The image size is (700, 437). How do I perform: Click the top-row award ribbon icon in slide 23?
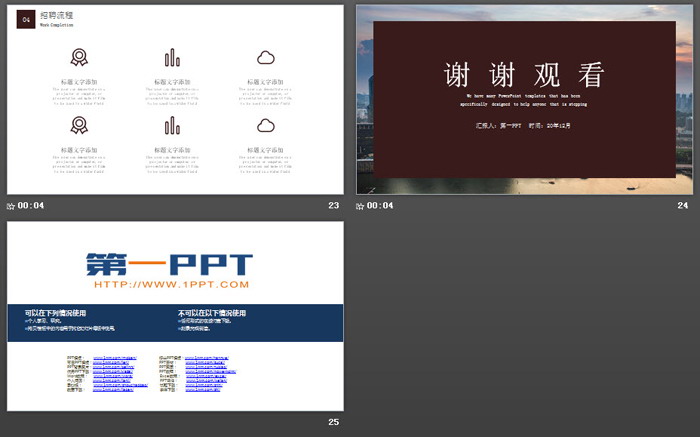coord(79,58)
